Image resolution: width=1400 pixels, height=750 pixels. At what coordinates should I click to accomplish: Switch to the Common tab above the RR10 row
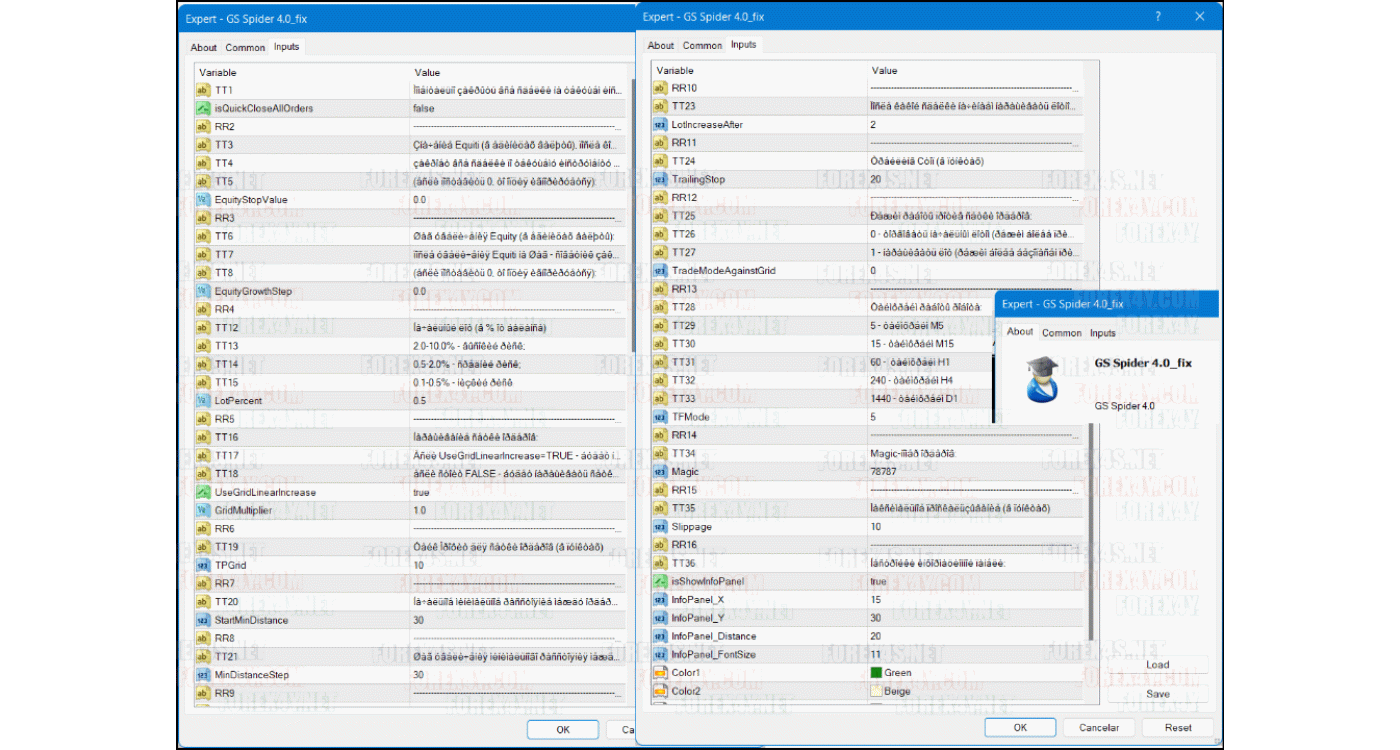pyautogui.click(x=702, y=45)
